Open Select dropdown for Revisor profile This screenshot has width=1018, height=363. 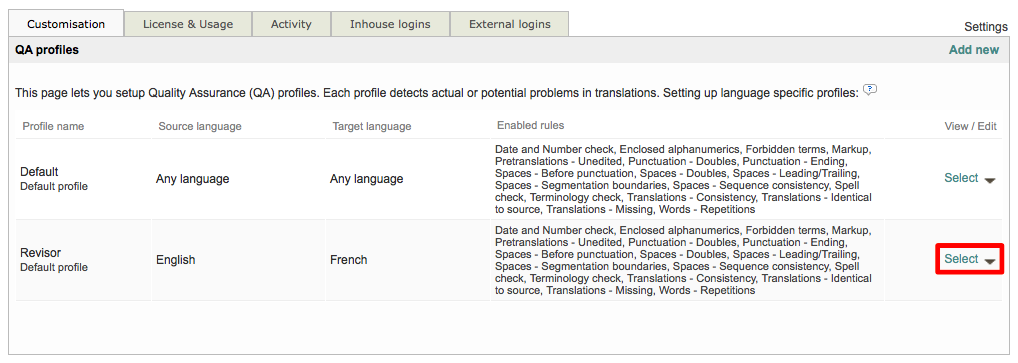point(970,259)
